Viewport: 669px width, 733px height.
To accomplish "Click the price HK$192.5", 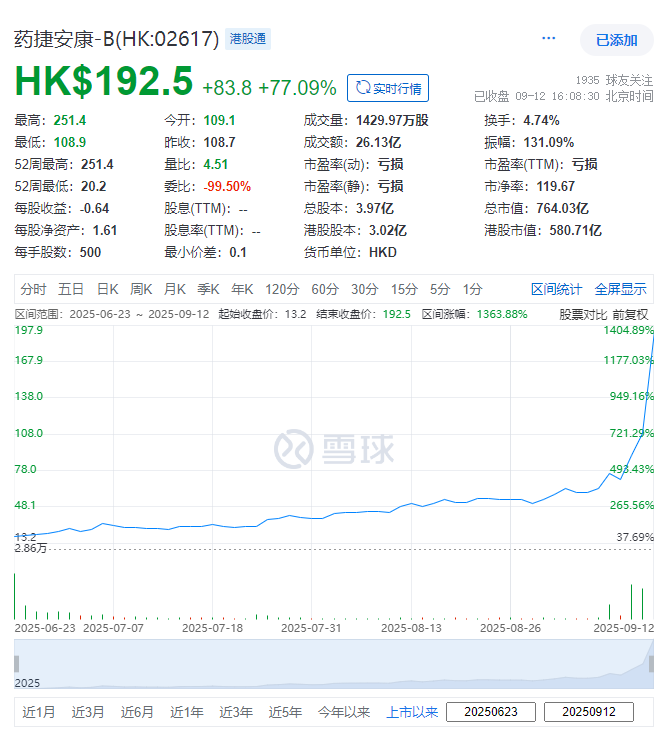I will click(x=104, y=81).
